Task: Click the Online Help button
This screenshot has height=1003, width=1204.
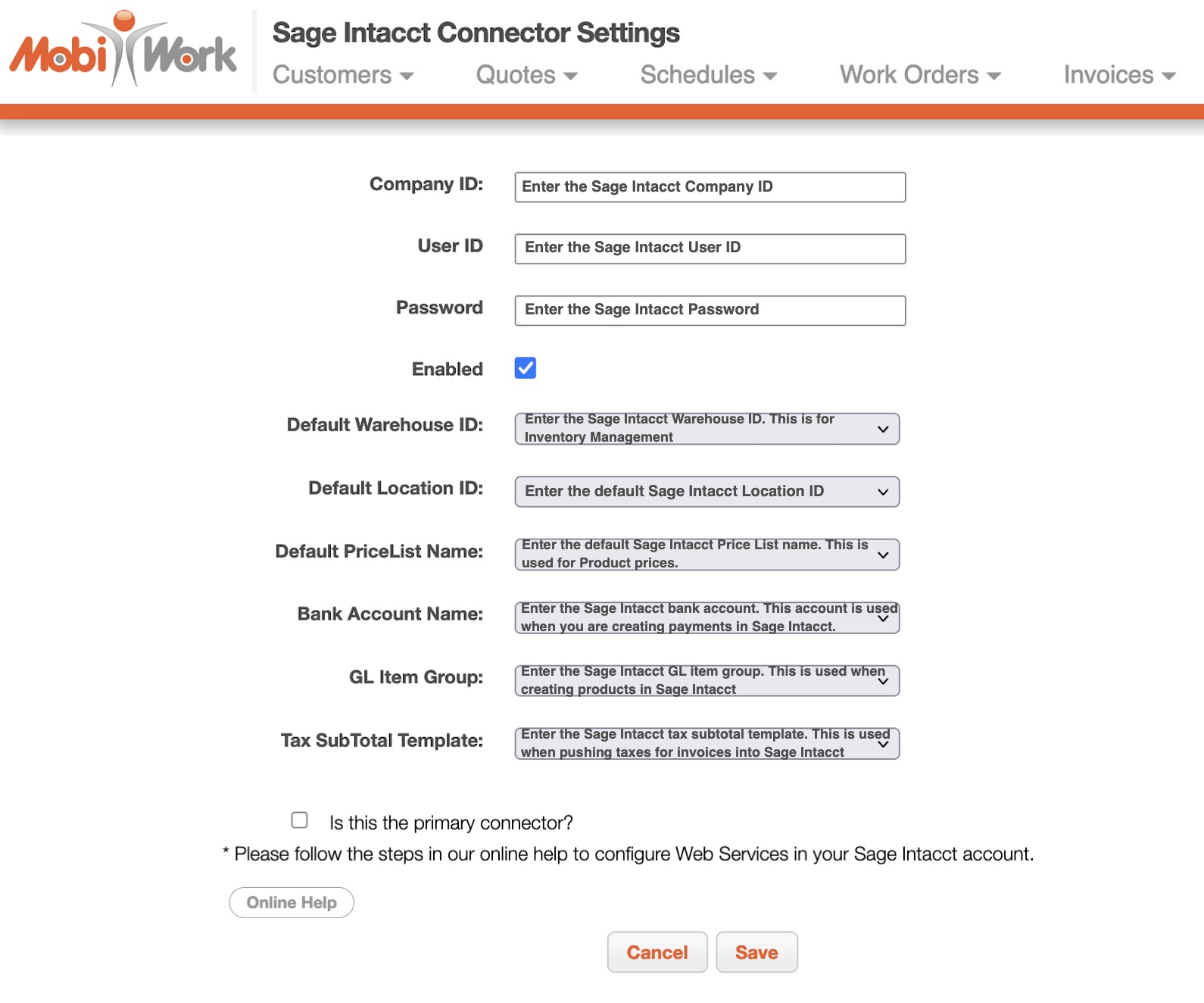Action: [x=292, y=902]
